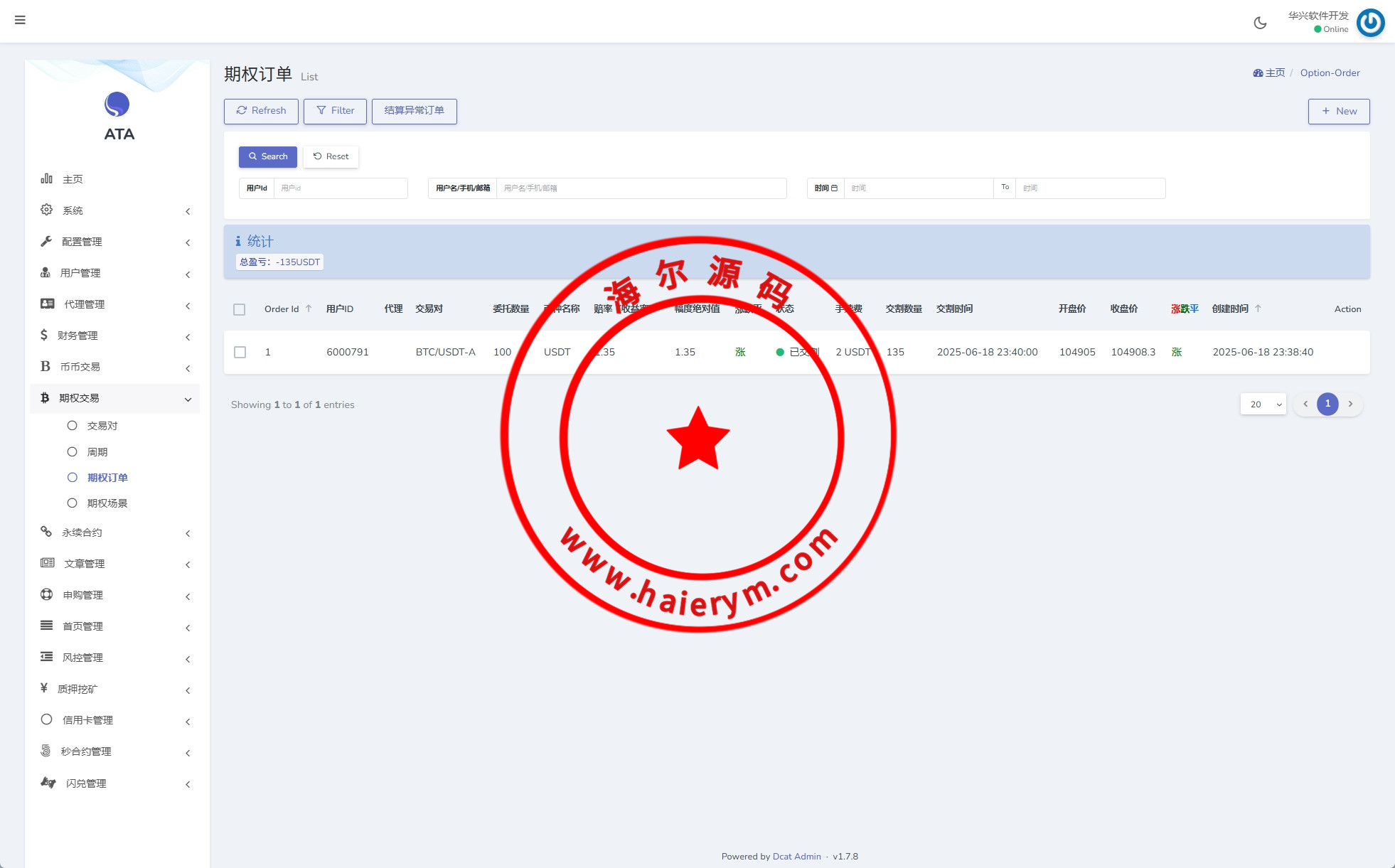
Task: Click the 结算异常订单 button
Action: 414,111
